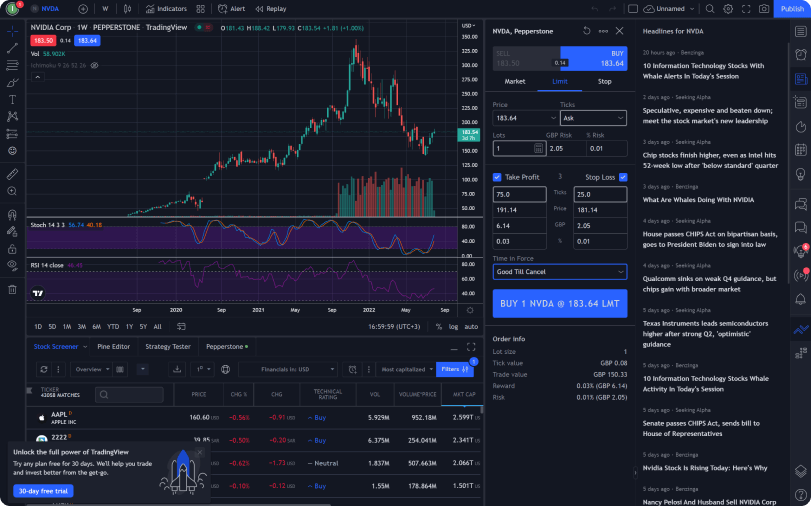Screen dimensions: 811x506
Task: Open the chart patterns tool
Action: click(12, 116)
